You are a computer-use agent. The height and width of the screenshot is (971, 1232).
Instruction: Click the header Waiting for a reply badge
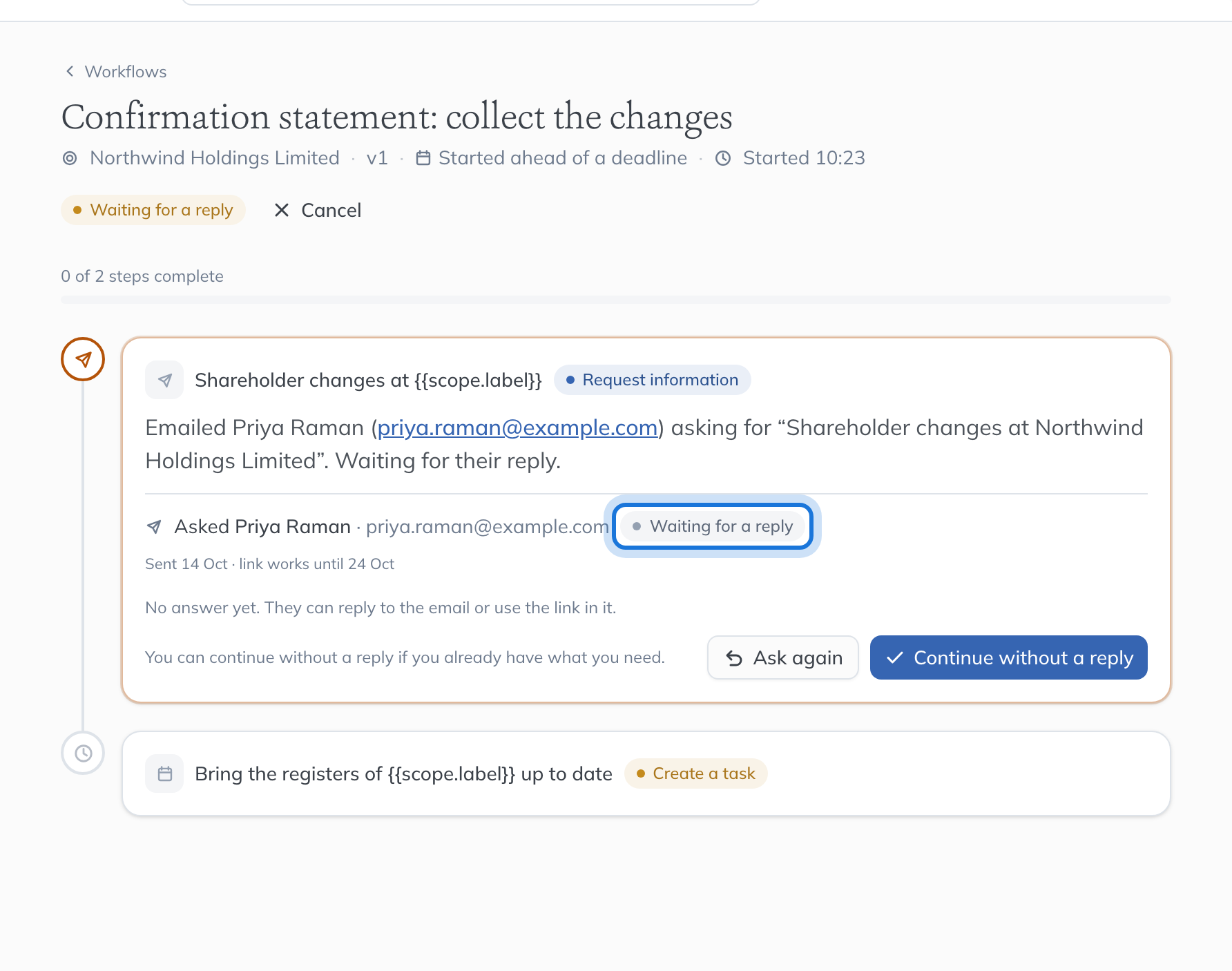click(x=153, y=210)
